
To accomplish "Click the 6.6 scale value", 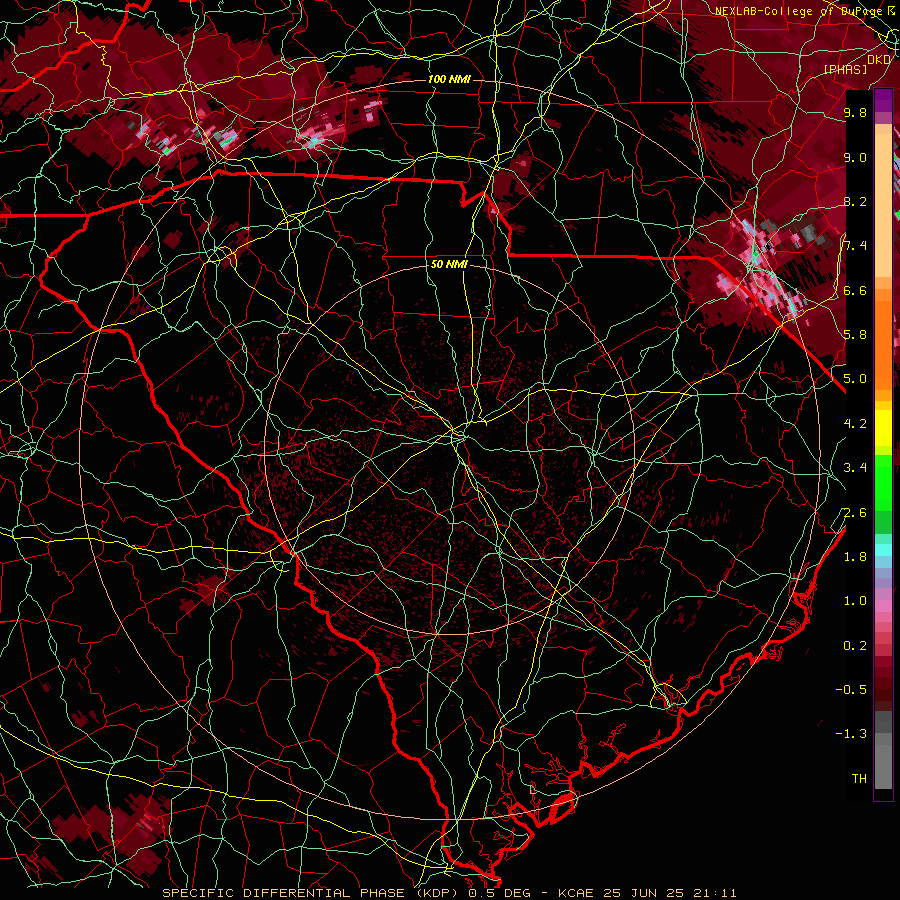I will point(855,290).
